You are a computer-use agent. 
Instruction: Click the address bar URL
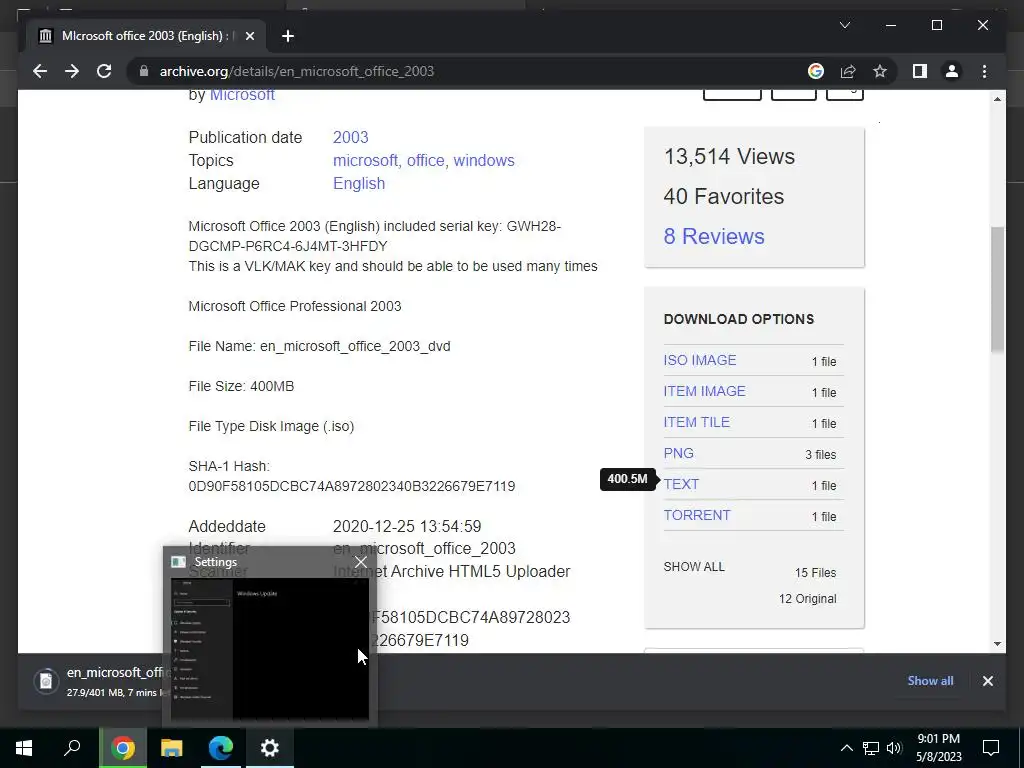(296, 71)
